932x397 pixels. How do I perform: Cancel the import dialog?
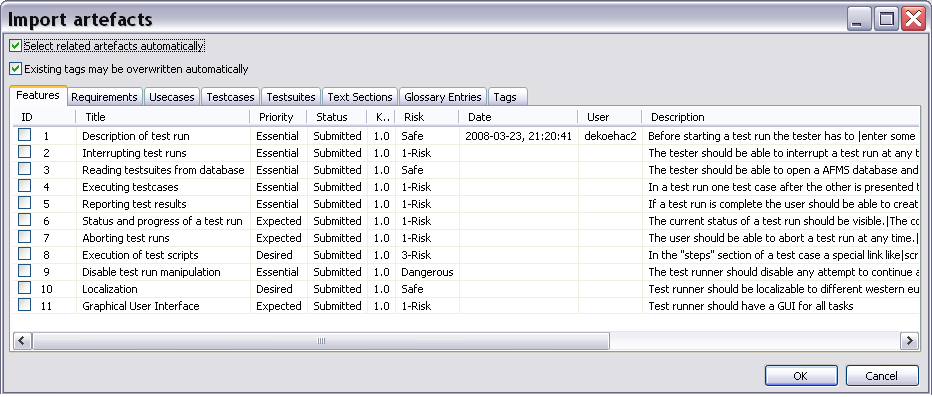(x=881, y=376)
